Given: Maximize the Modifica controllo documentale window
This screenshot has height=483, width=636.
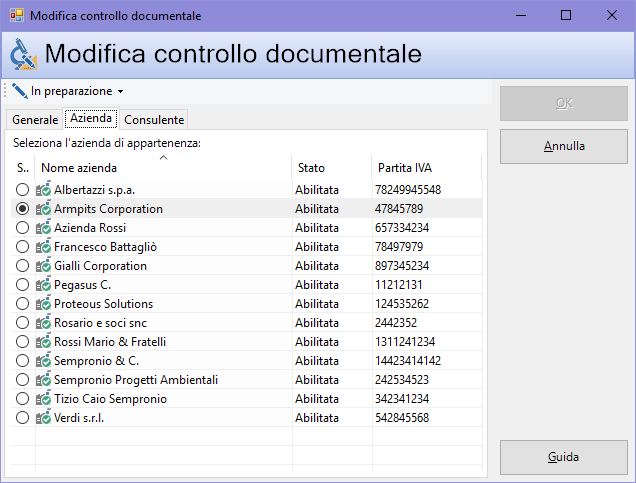Looking at the screenshot, I should click(x=566, y=15).
